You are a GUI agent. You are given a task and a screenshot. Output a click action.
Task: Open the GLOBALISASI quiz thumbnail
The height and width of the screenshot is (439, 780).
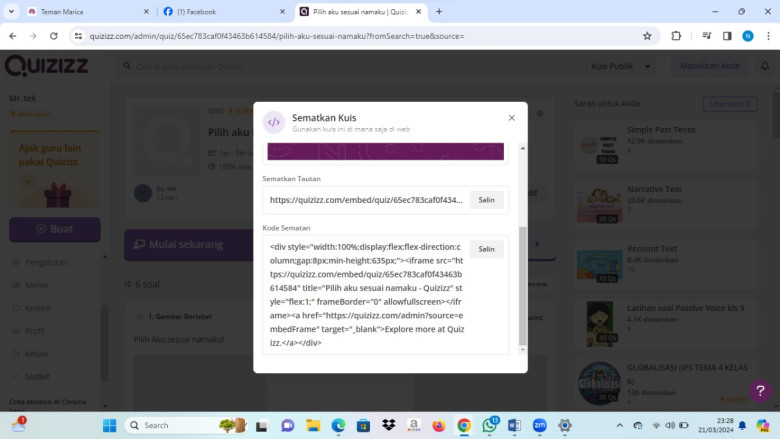click(599, 383)
